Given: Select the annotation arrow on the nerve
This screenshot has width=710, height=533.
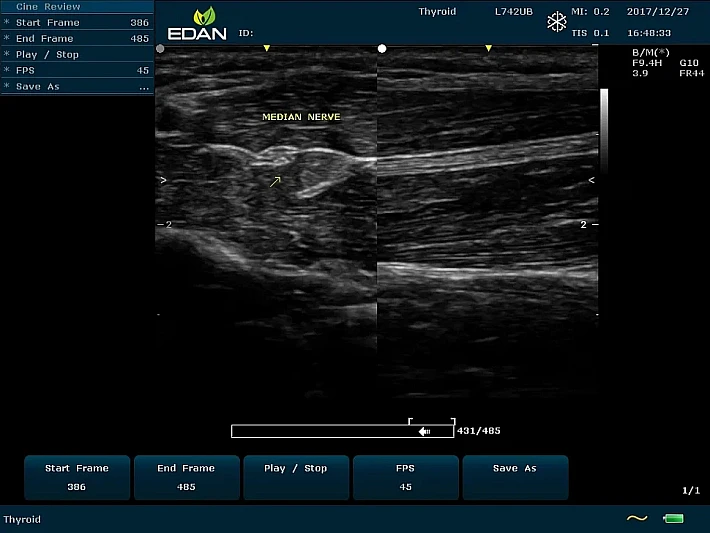Looking at the screenshot, I should [275, 181].
